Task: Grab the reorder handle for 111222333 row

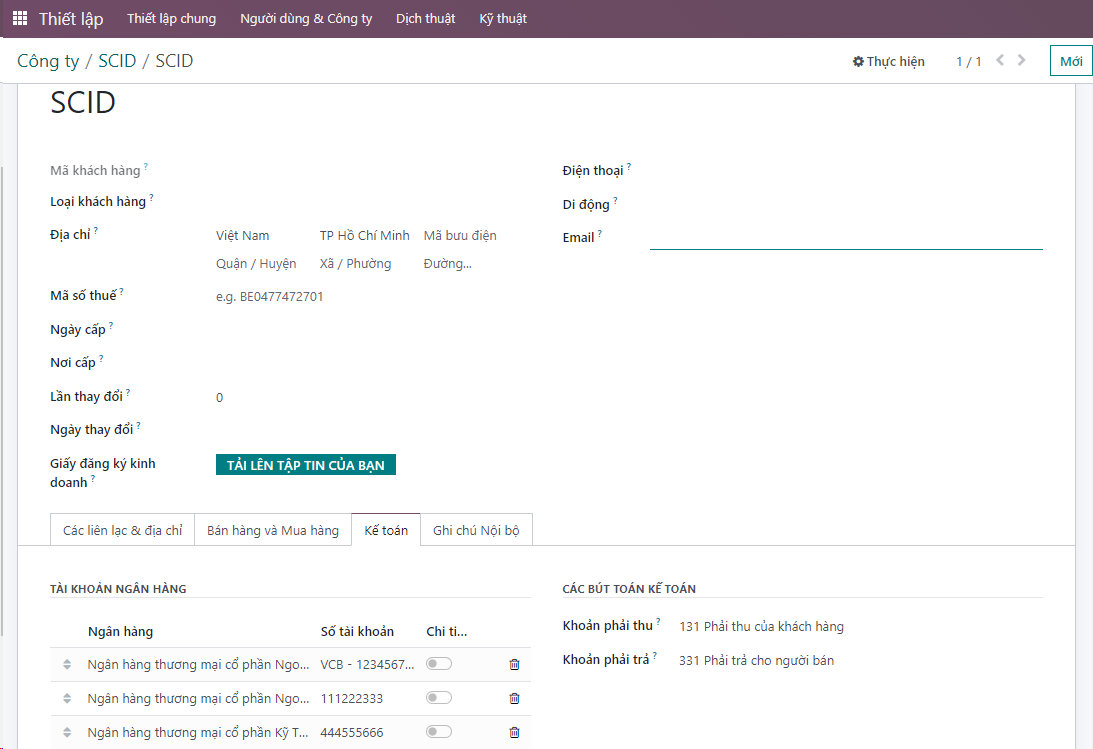Action: [67, 698]
